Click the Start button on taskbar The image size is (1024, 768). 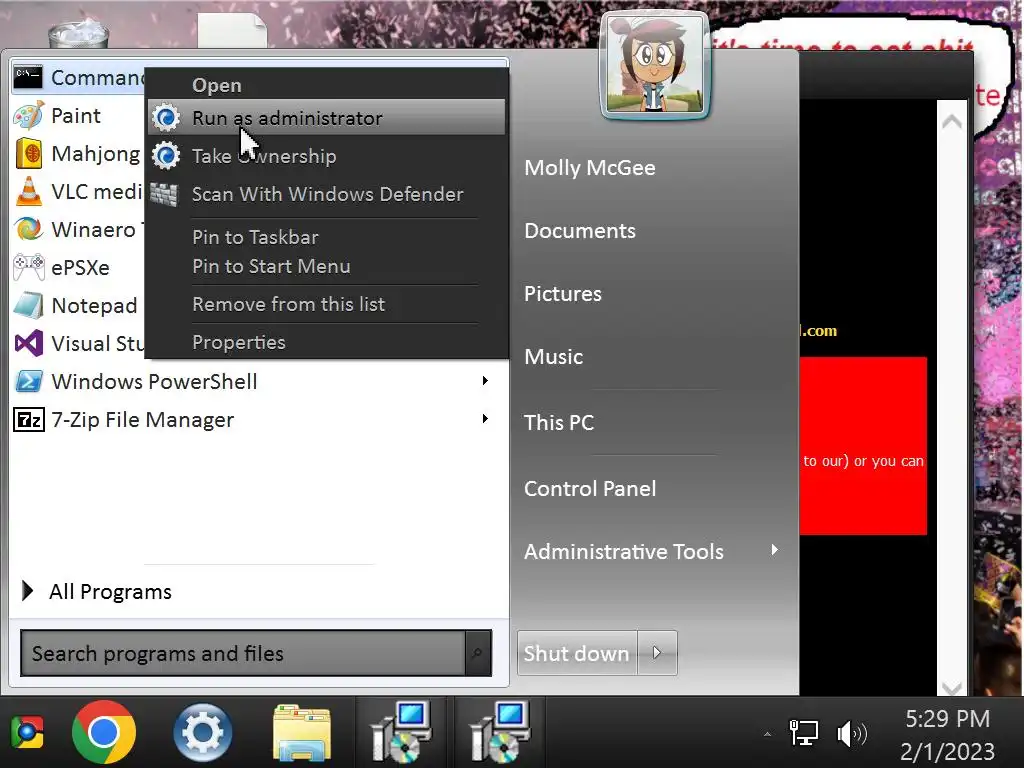pos(27,732)
